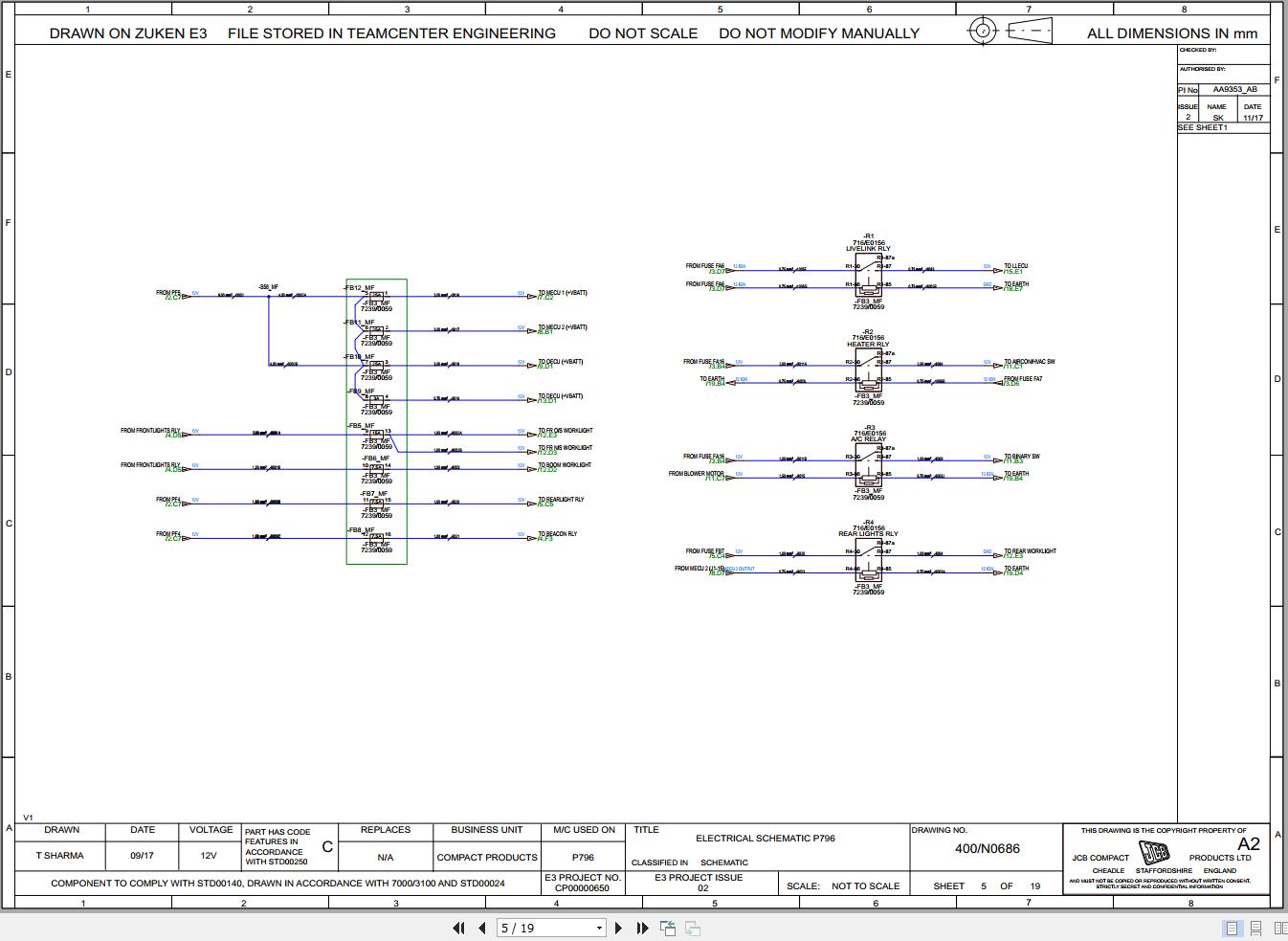
Task: Click the next view icon beside previous view
Action: pos(690,928)
